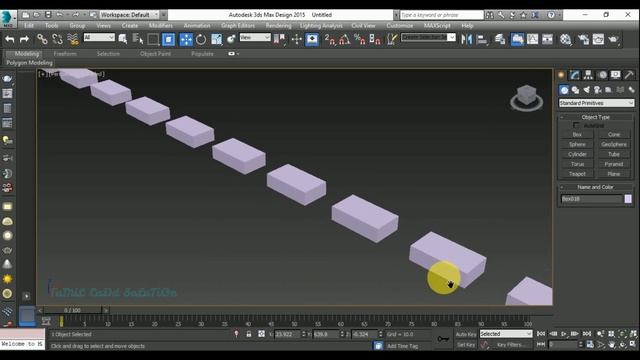This screenshot has height=360, width=640.
Task: Switch to the Hierarchy command panel tab
Action: (588, 75)
